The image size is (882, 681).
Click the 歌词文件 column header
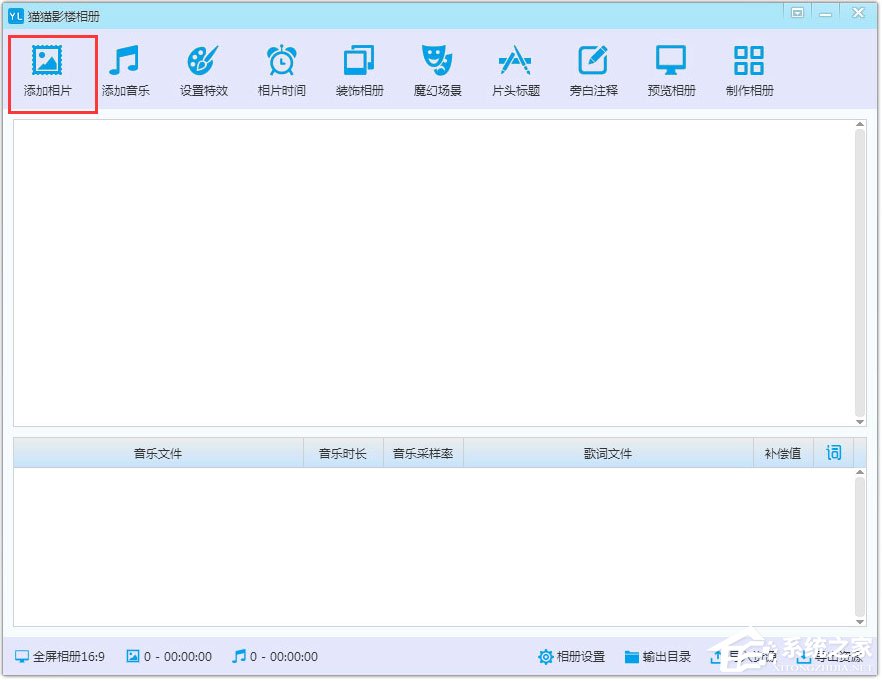(x=608, y=453)
